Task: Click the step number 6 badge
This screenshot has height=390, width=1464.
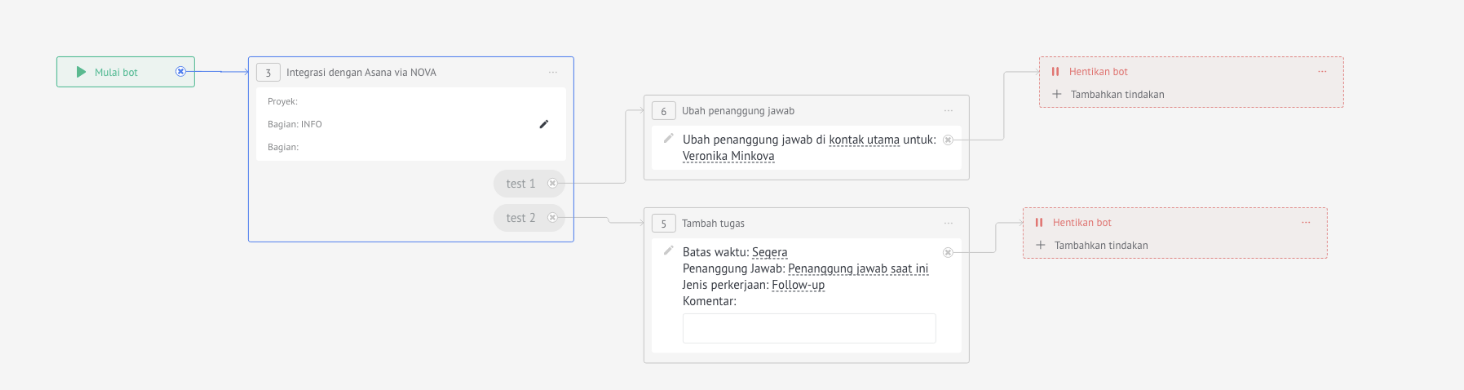Action: (663, 111)
